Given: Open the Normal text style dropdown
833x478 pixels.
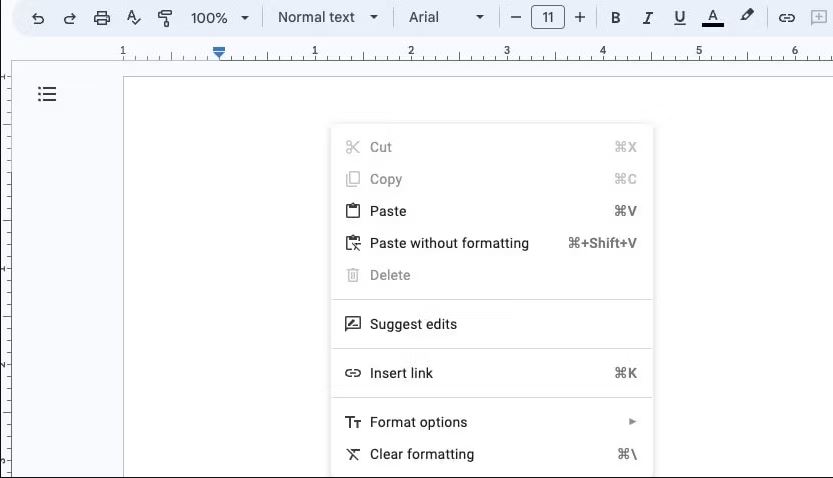Looking at the screenshot, I should pos(328,18).
